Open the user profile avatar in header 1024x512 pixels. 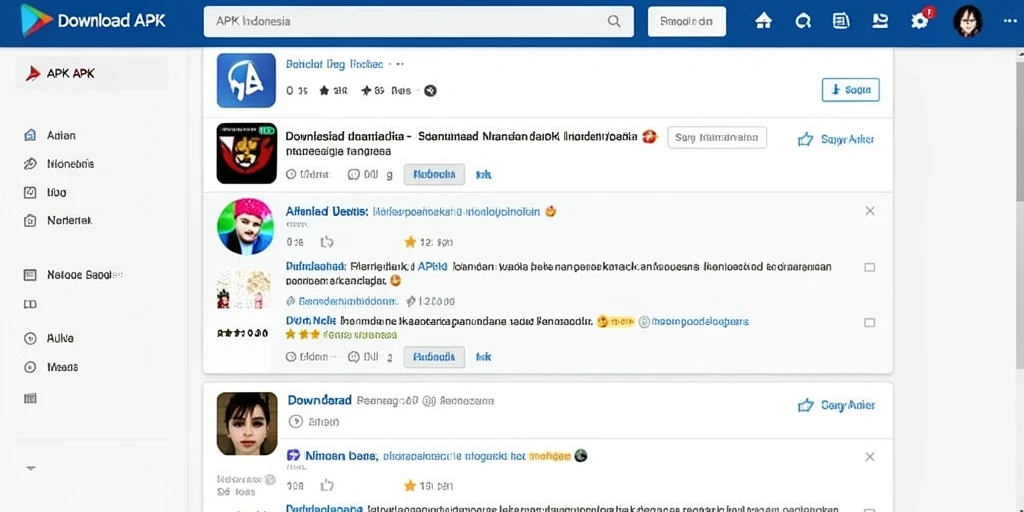[x=968, y=21]
